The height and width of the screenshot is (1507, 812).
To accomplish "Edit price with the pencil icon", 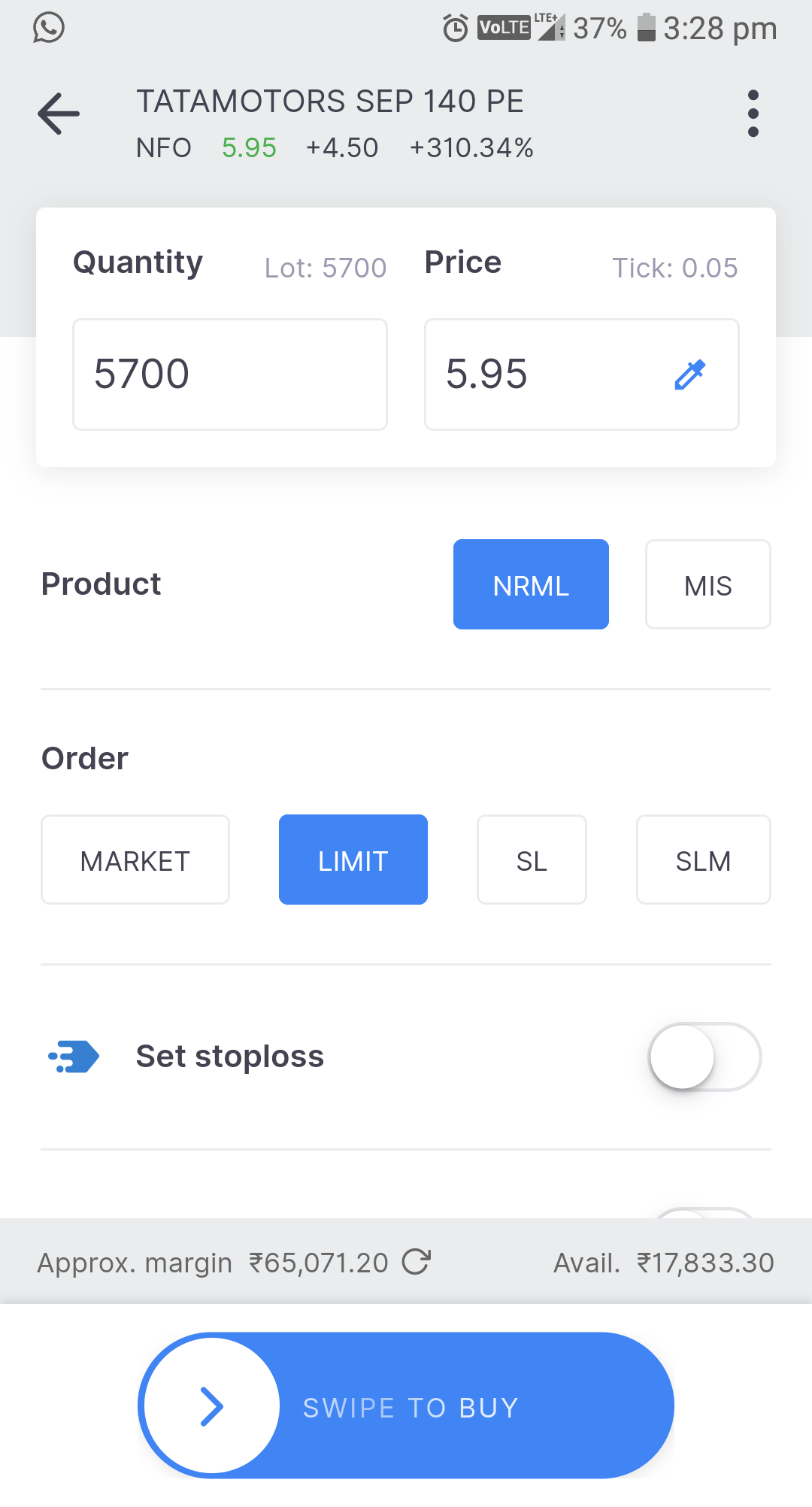I will coord(689,374).
